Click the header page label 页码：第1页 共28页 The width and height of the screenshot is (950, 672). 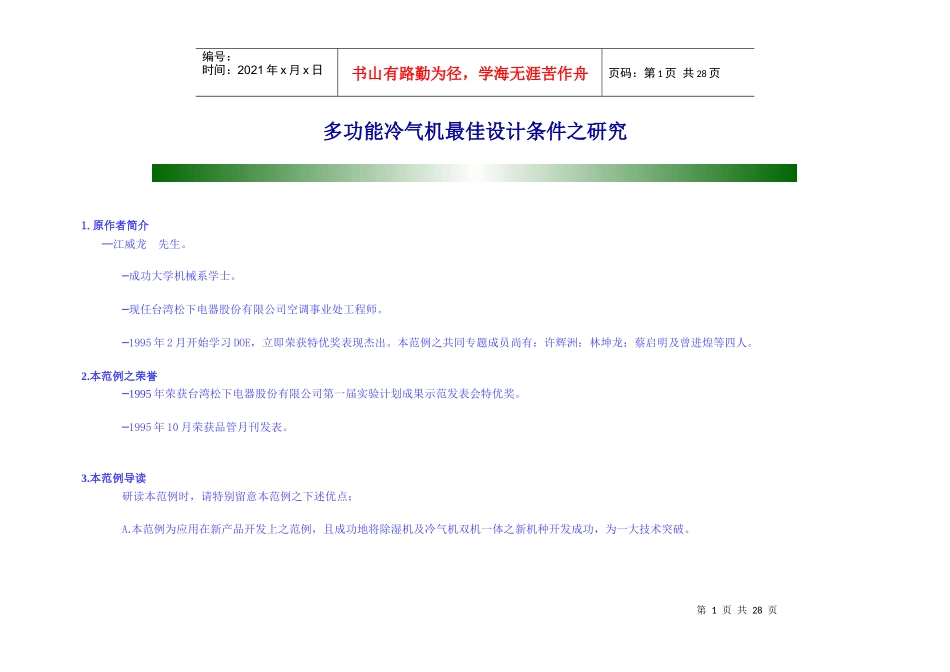(664, 73)
